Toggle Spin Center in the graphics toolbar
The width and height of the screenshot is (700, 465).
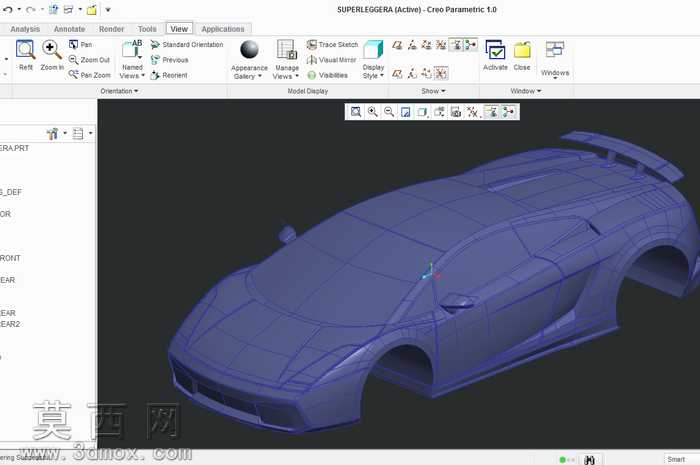click(508, 112)
